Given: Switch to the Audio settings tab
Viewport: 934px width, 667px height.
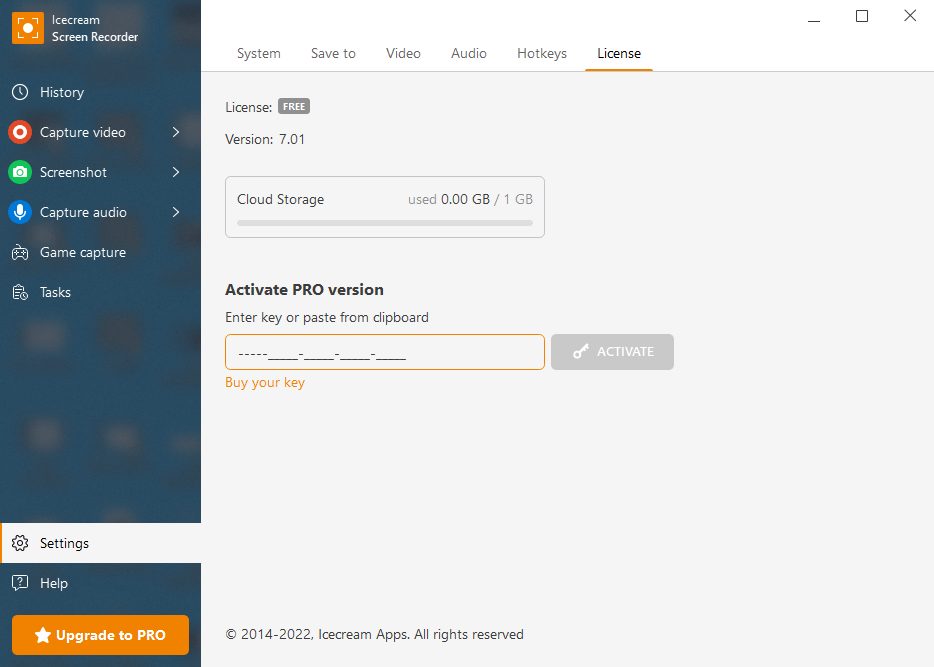Looking at the screenshot, I should coord(468,53).
